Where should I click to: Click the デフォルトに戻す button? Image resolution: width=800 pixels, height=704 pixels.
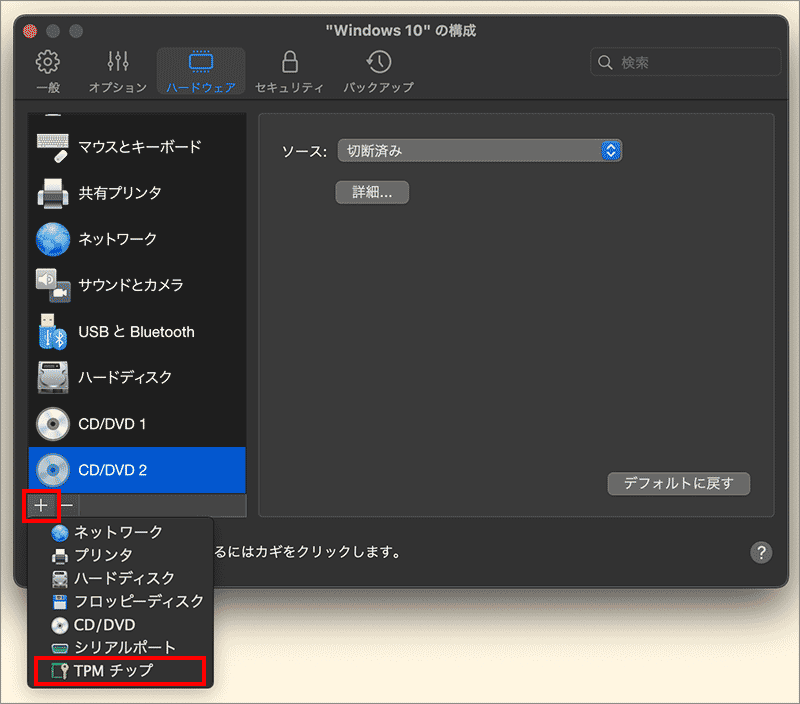(679, 483)
